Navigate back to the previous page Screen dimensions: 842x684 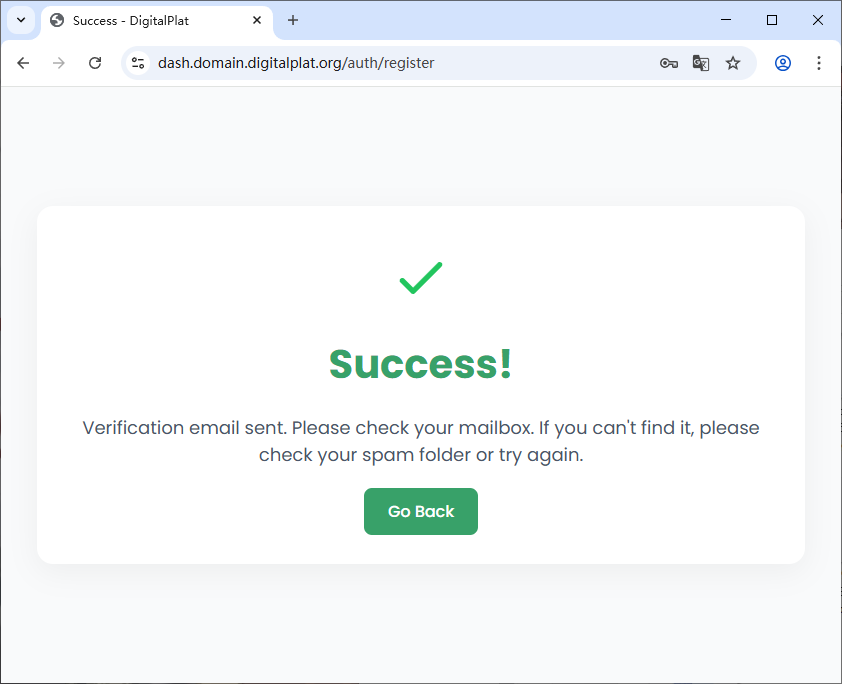click(x=23, y=63)
